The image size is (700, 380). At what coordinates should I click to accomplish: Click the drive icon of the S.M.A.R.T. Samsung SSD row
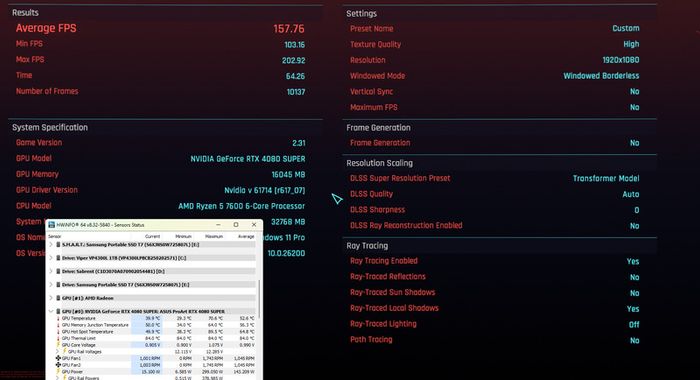tap(58, 245)
